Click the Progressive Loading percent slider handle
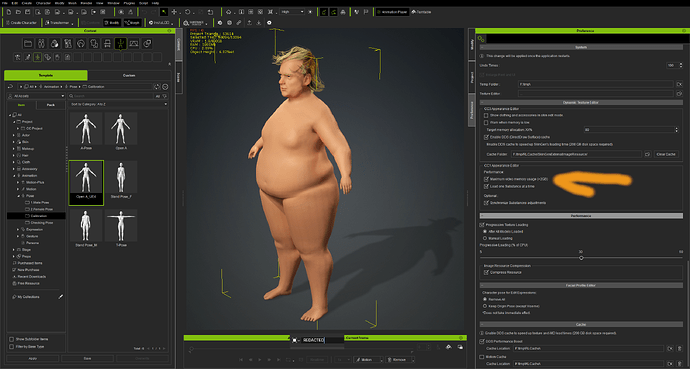The image size is (690, 369). (581, 258)
